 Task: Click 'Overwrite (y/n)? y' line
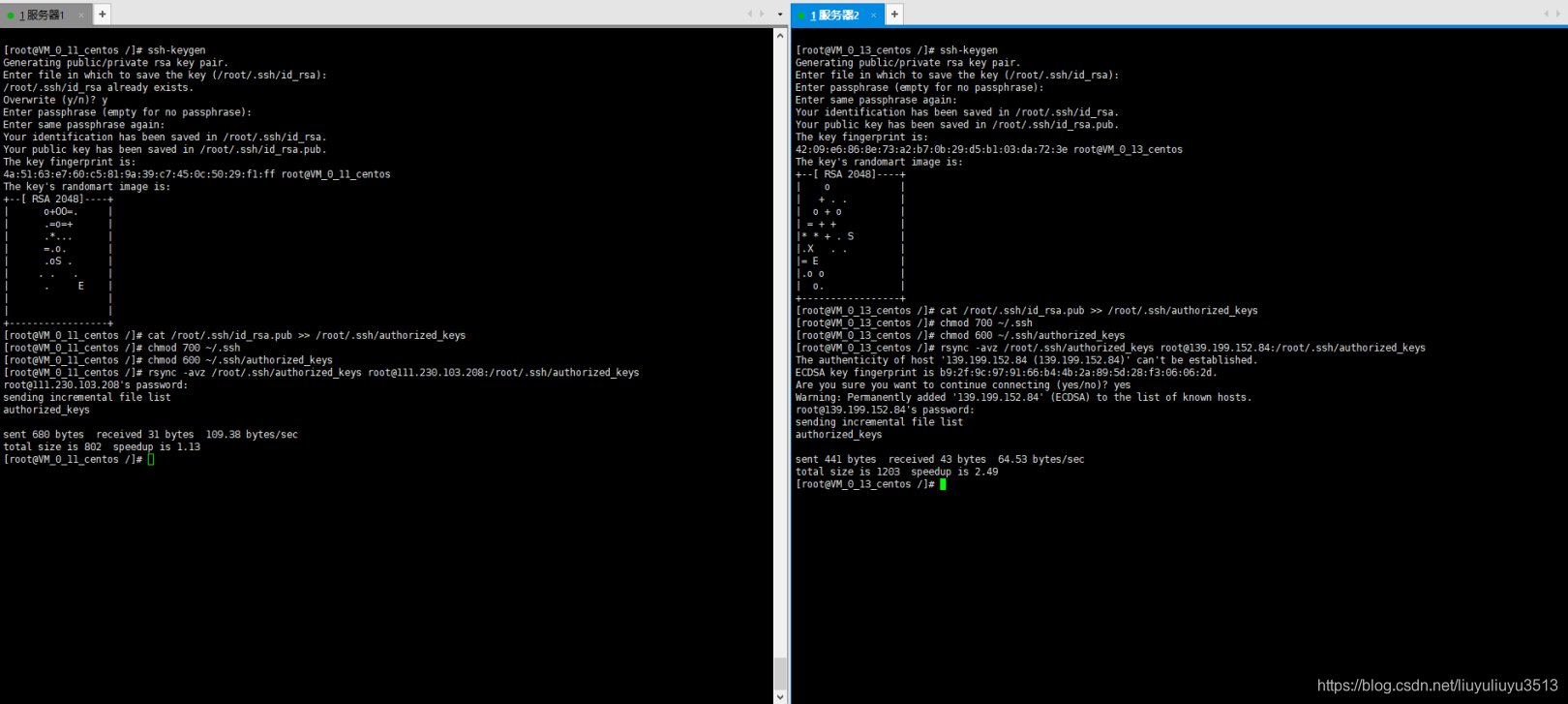tap(55, 100)
